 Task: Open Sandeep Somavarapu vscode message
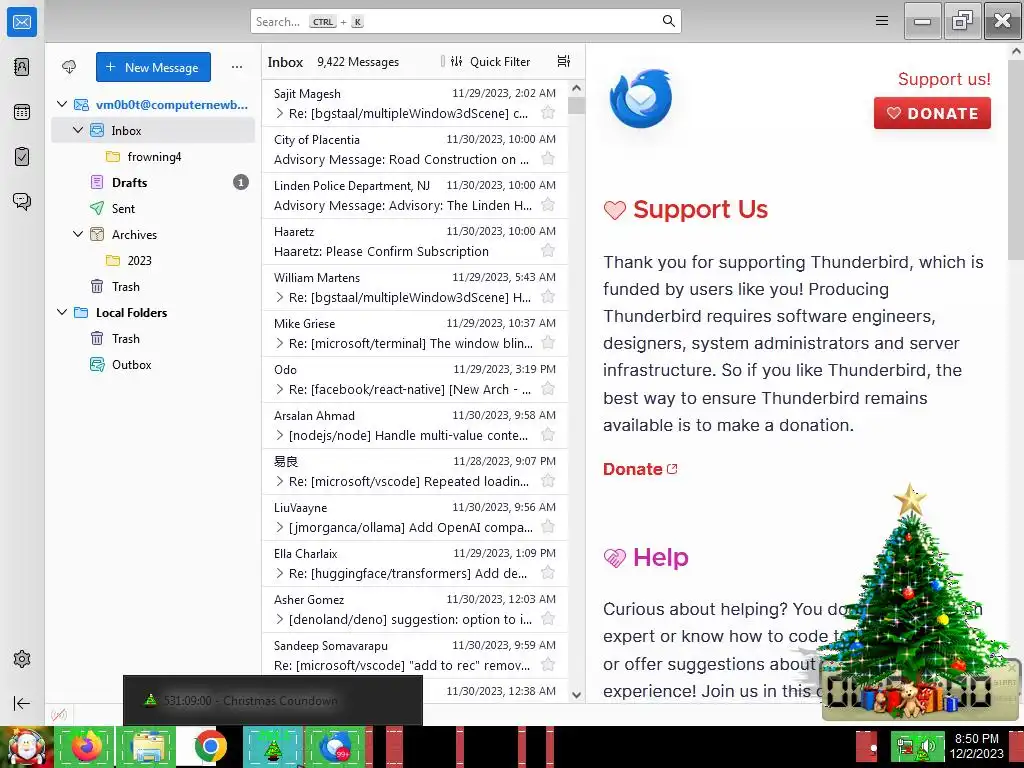pos(415,656)
